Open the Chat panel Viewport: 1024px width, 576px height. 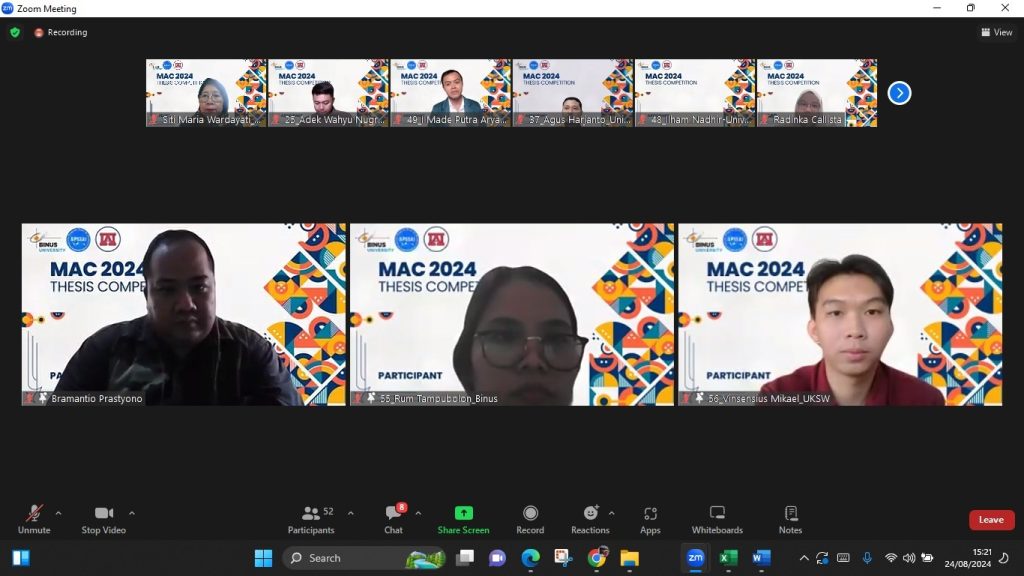pos(393,514)
